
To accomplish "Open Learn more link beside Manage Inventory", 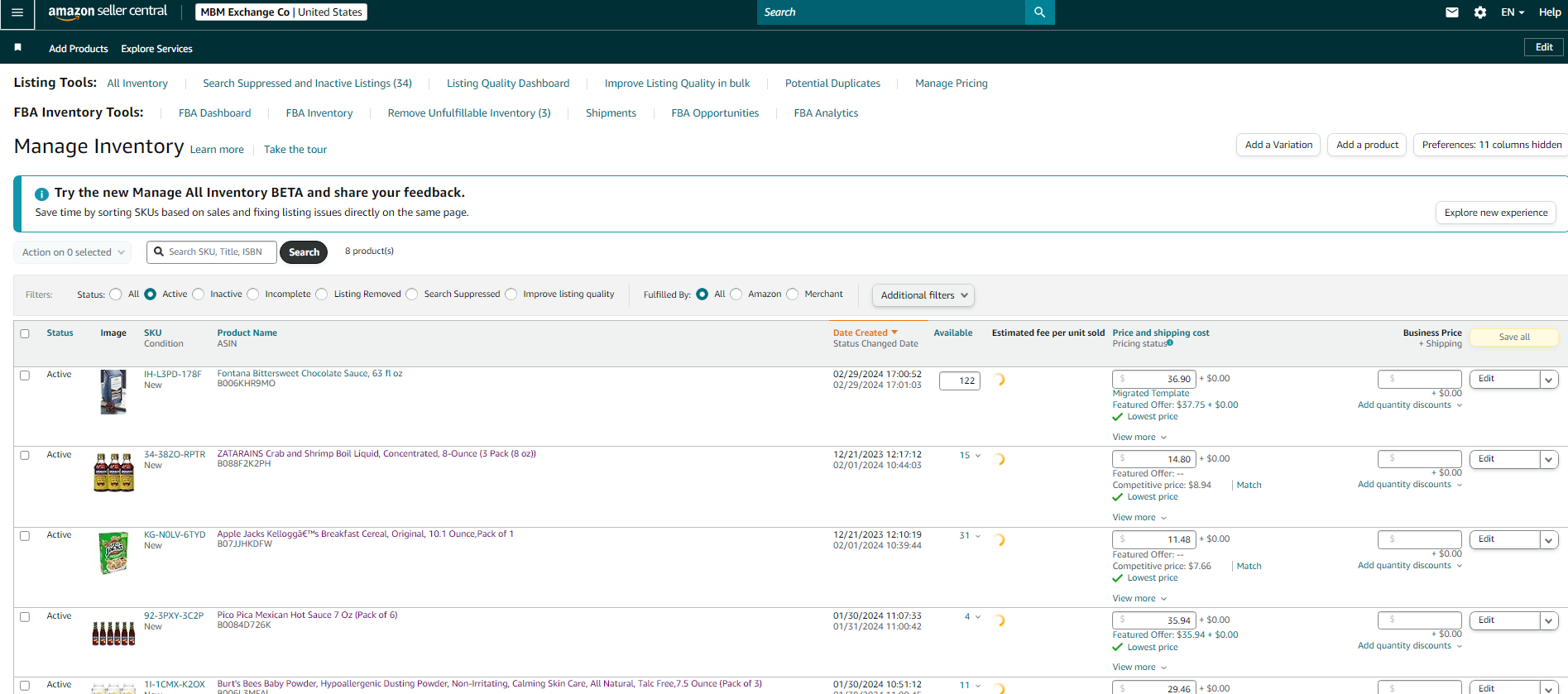I will pos(217,150).
